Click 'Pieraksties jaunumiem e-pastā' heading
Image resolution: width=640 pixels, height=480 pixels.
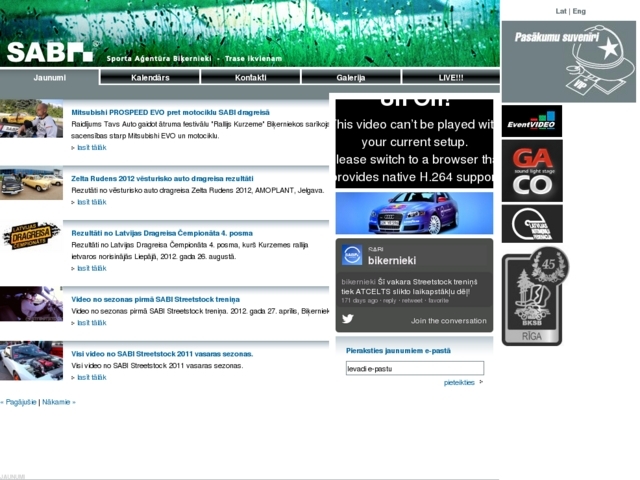(x=398, y=351)
